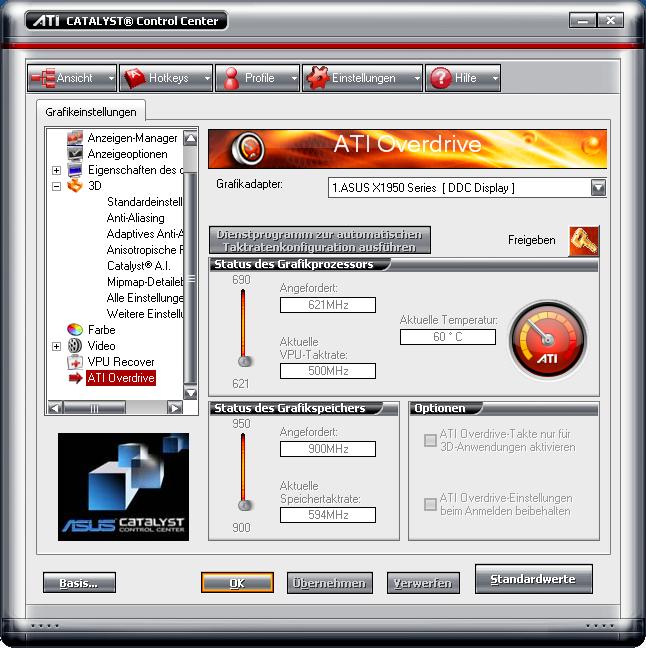This screenshot has height=648, width=646.
Task: Click the Einstellungen gear icon
Action: (x=317, y=78)
